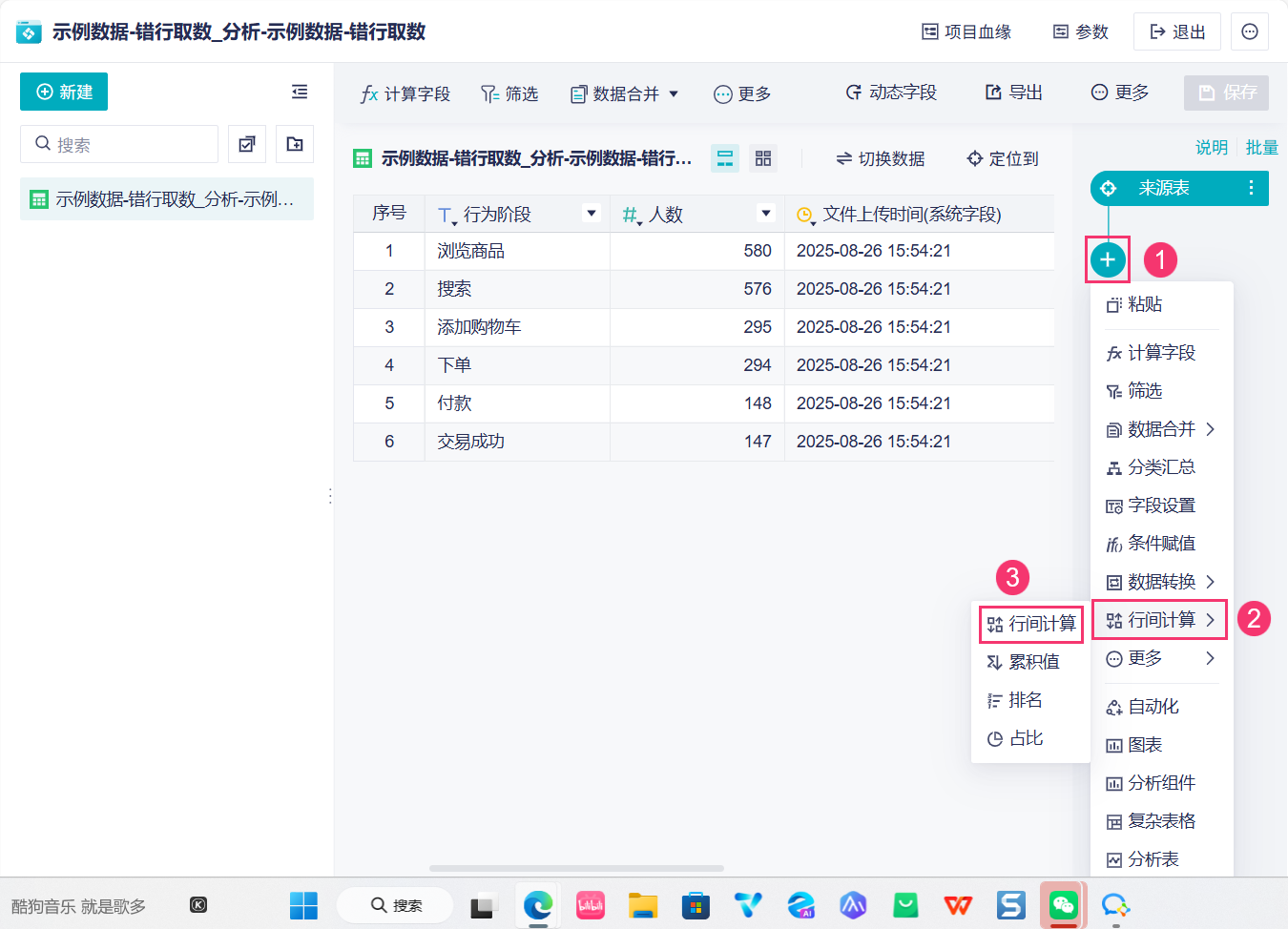This screenshot has height=929, width=1288.
Task: Click the 退出 button
Action: (1177, 31)
